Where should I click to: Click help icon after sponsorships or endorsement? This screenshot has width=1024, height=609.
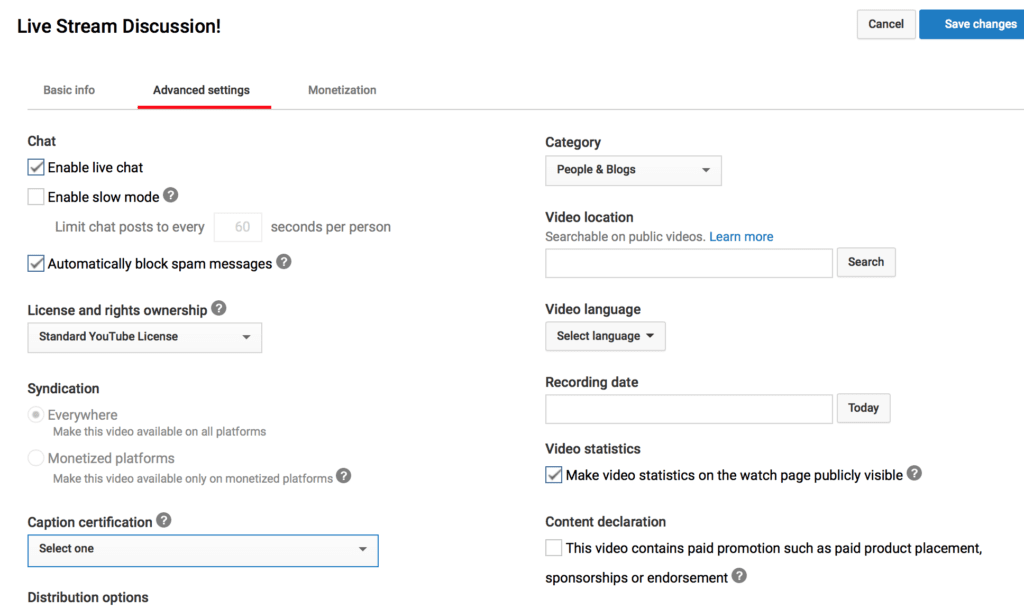coord(739,576)
